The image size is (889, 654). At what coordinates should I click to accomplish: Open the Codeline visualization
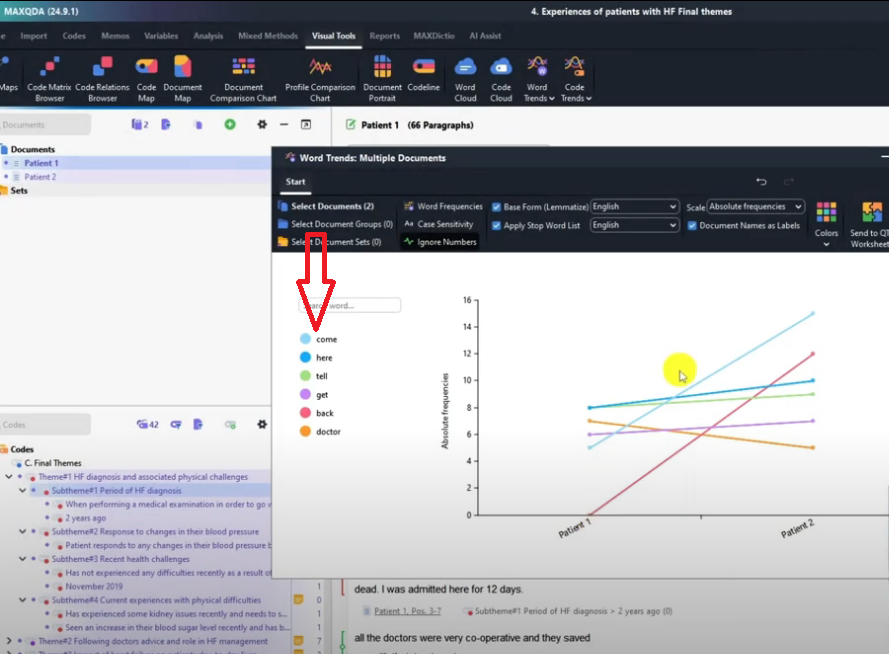(x=424, y=75)
